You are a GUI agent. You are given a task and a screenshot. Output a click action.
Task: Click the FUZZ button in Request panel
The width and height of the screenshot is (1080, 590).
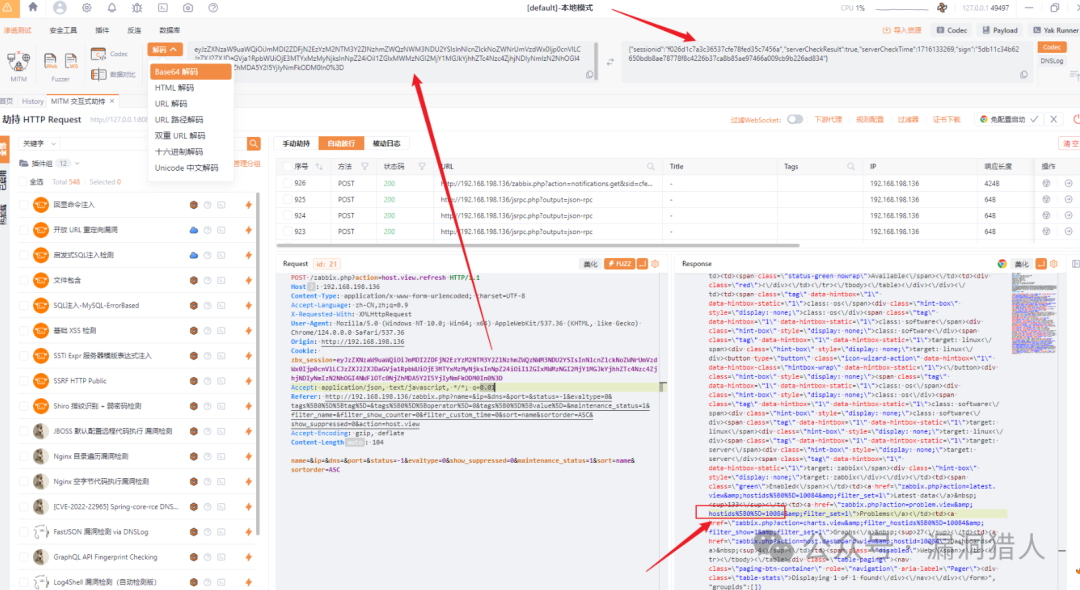619,264
